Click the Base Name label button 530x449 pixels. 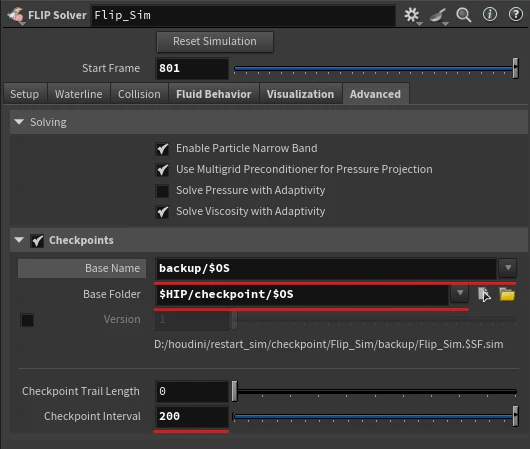click(x=82, y=268)
